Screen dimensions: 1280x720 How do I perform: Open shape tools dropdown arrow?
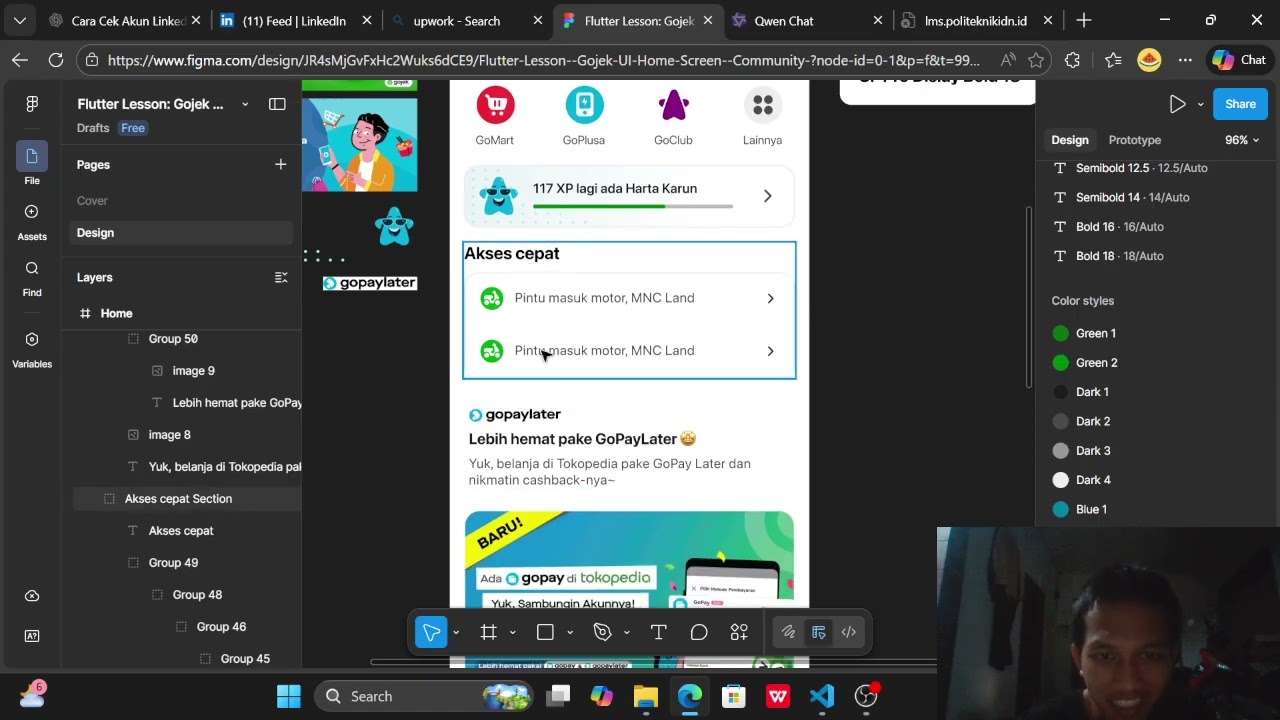(570, 632)
